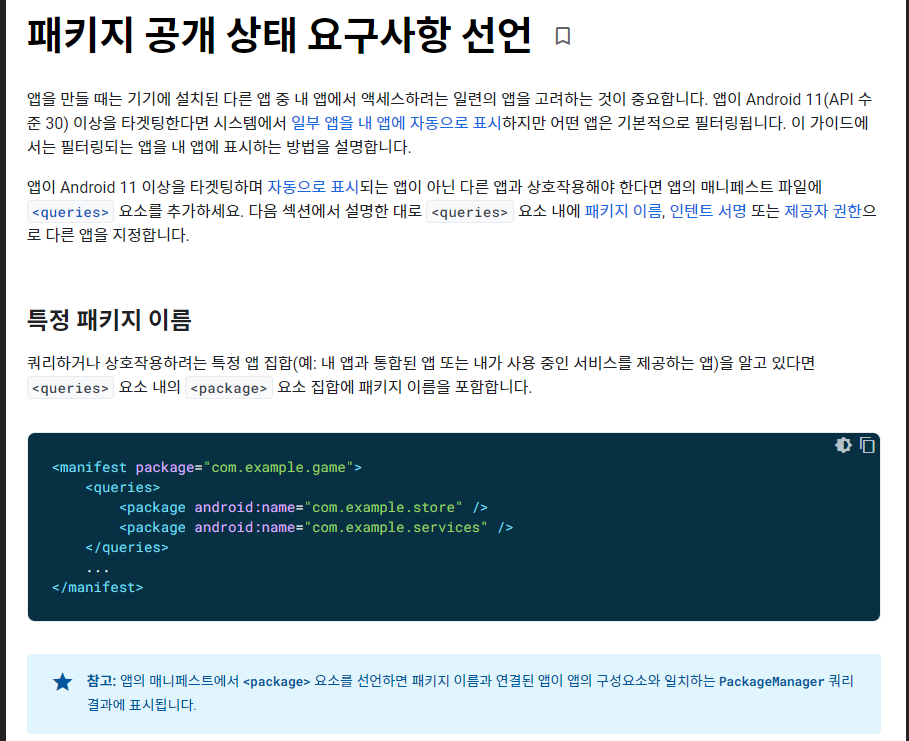
Task: Follow the '패키지 이름' link
Action: 623,210
